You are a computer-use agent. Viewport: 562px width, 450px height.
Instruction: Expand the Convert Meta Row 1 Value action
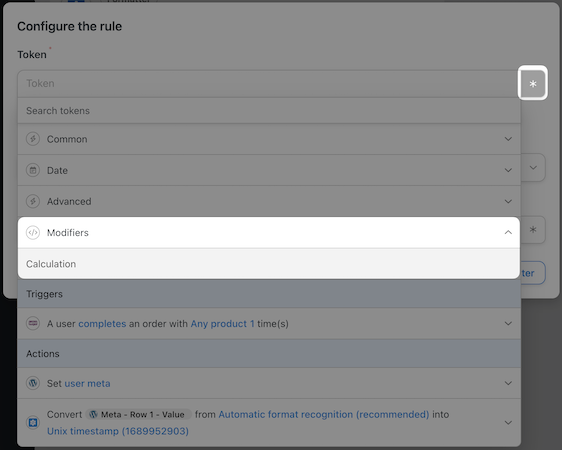pos(508,422)
